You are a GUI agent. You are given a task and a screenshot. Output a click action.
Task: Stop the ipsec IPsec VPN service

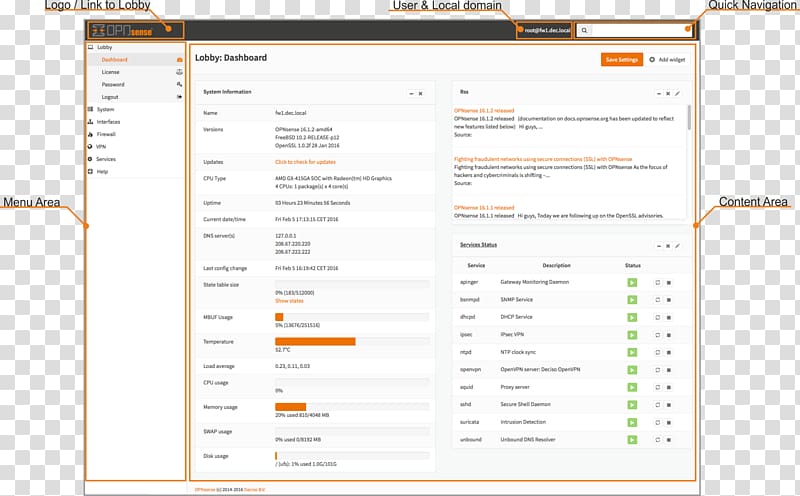coord(669,335)
